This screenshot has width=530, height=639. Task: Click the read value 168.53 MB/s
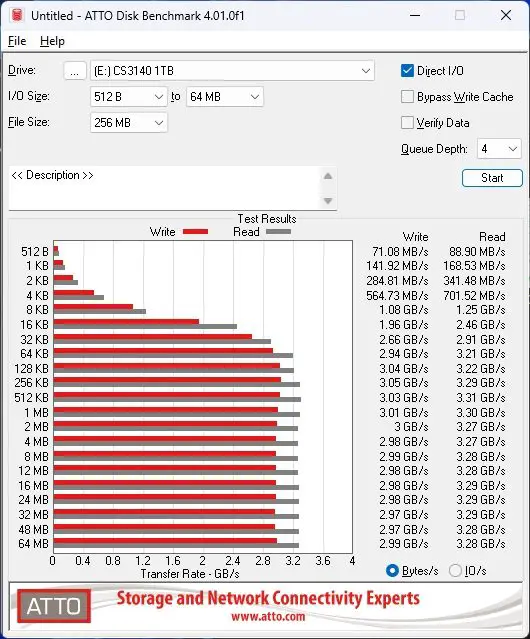coord(474,266)
